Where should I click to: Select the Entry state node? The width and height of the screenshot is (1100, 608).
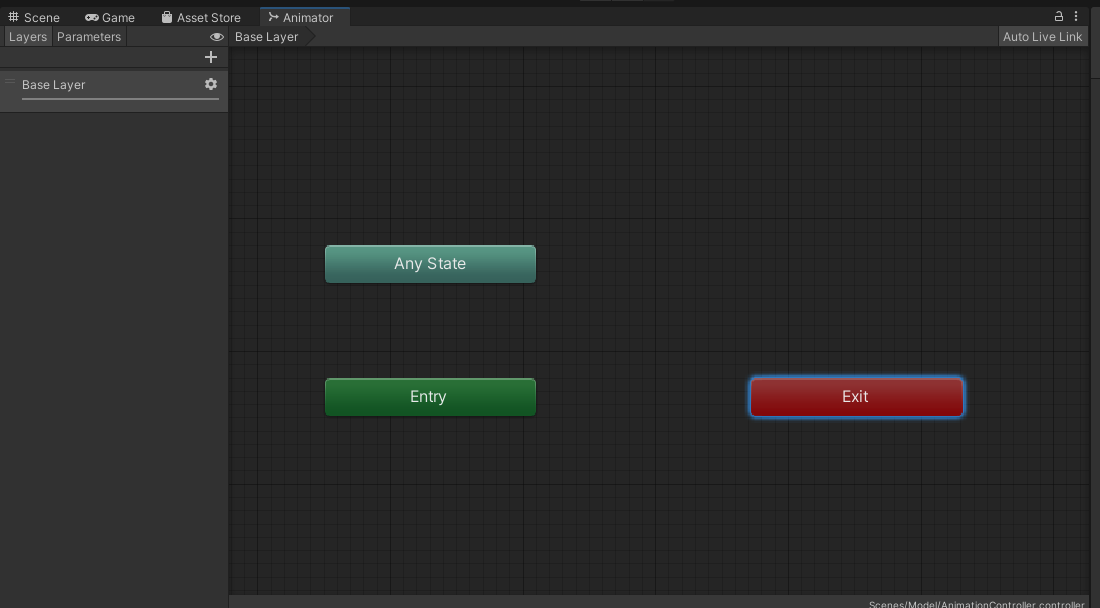point(430,396)
